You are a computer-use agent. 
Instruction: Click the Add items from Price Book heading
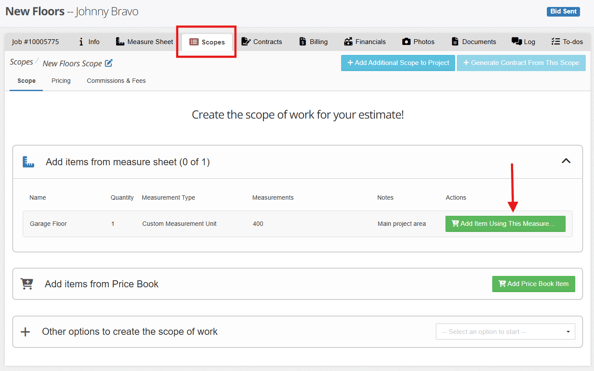[102, 284]
